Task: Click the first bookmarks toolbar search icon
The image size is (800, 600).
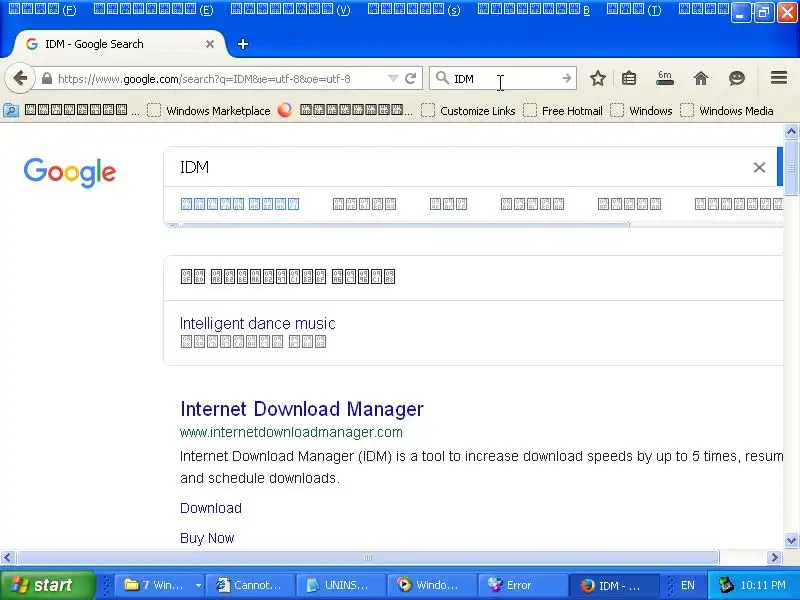Action: (11, 110)
